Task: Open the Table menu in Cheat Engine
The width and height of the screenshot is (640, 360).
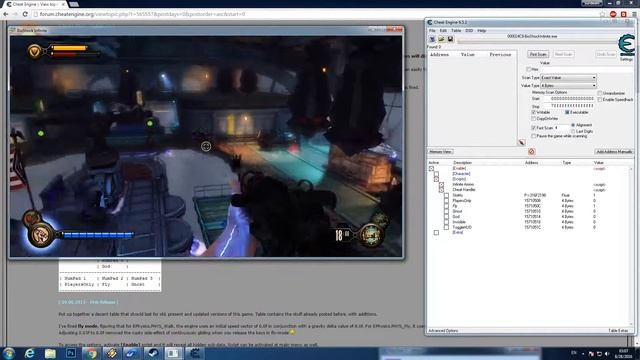Action: coord(456,31)
